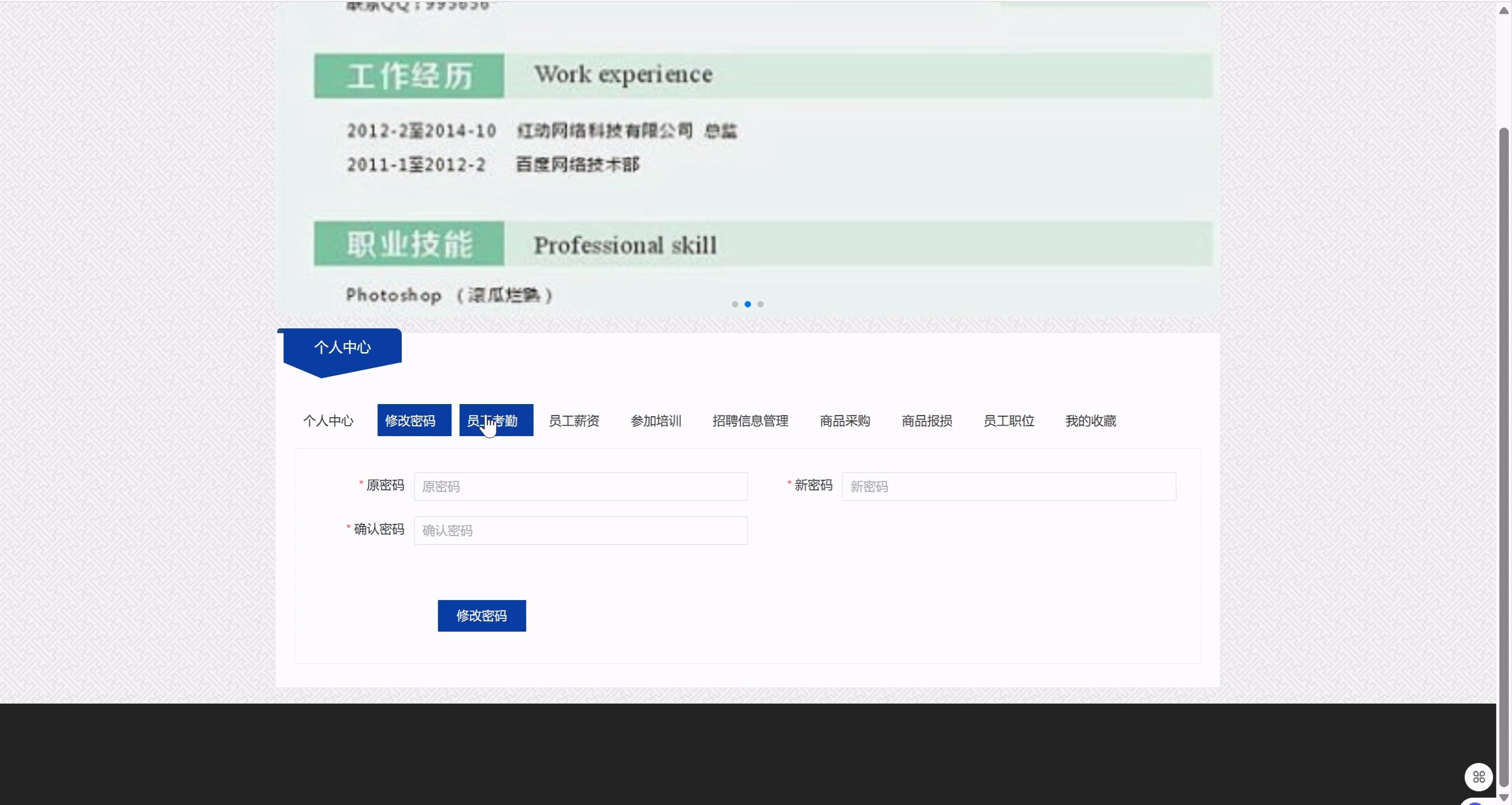Click the 个人中心 banner heading
This screenshot has height=805, width=1512.
point(342,347)
